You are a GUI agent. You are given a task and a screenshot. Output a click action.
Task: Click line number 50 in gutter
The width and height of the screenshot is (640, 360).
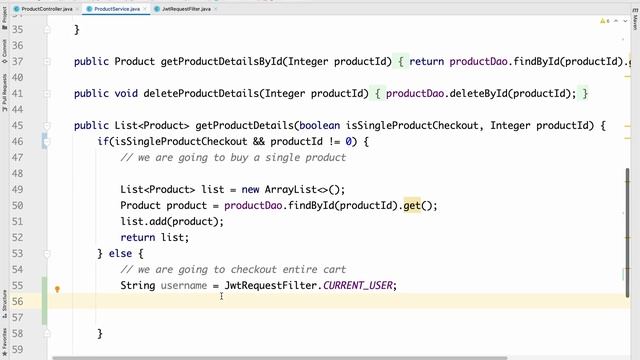[x=18, y=205]
